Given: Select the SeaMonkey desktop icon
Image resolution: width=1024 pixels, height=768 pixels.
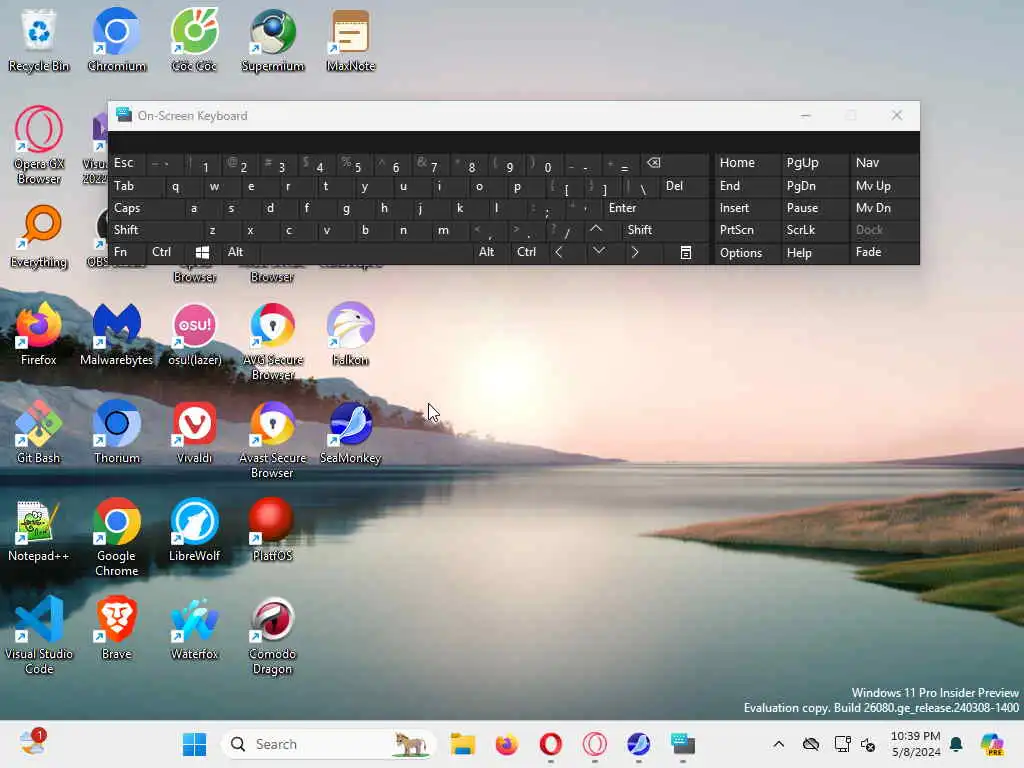Looking at the screenshot, I should pyautogui.click(x=351, y=432).
